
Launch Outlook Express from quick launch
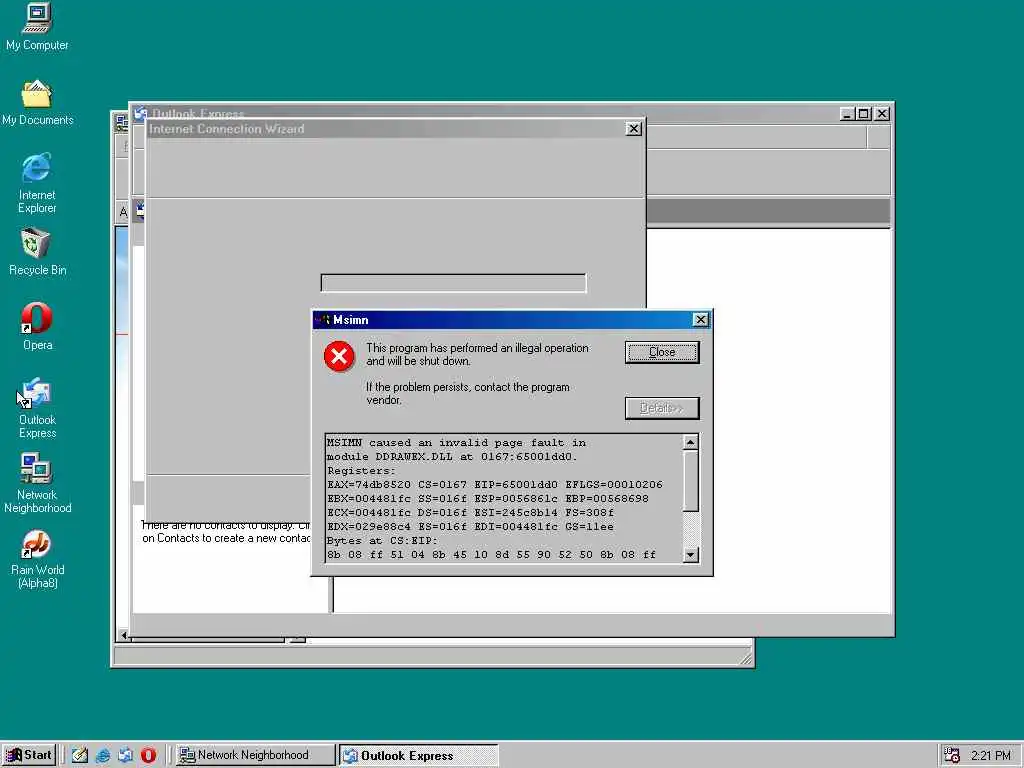[125, 755]
